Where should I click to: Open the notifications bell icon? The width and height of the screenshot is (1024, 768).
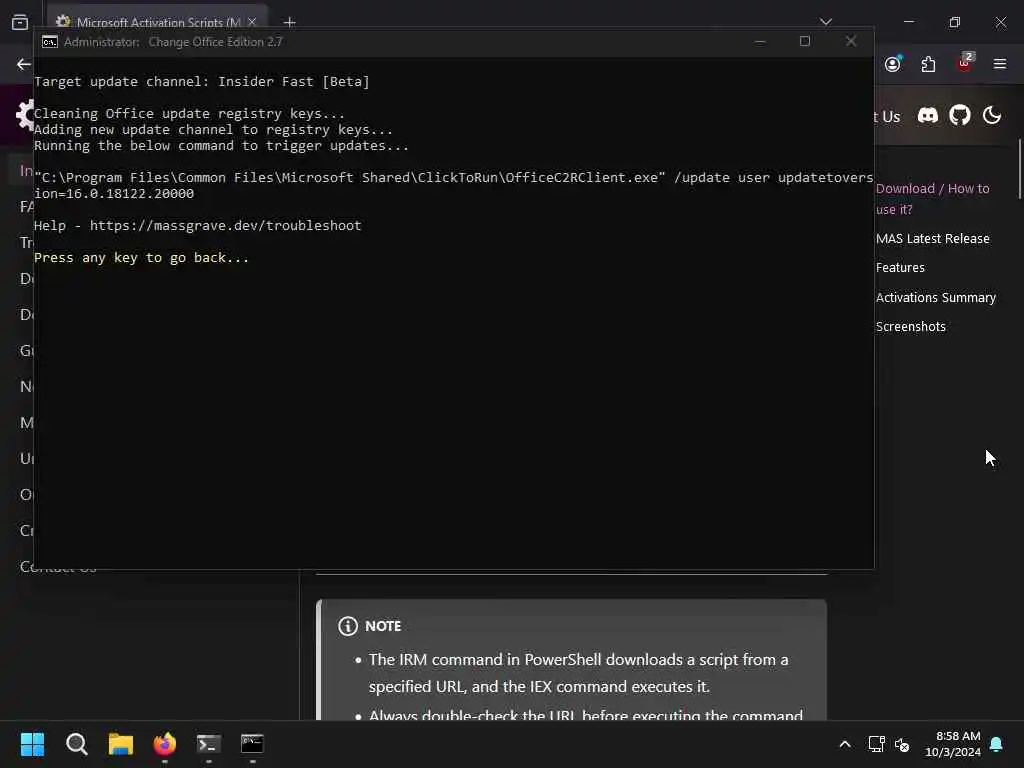997,744
